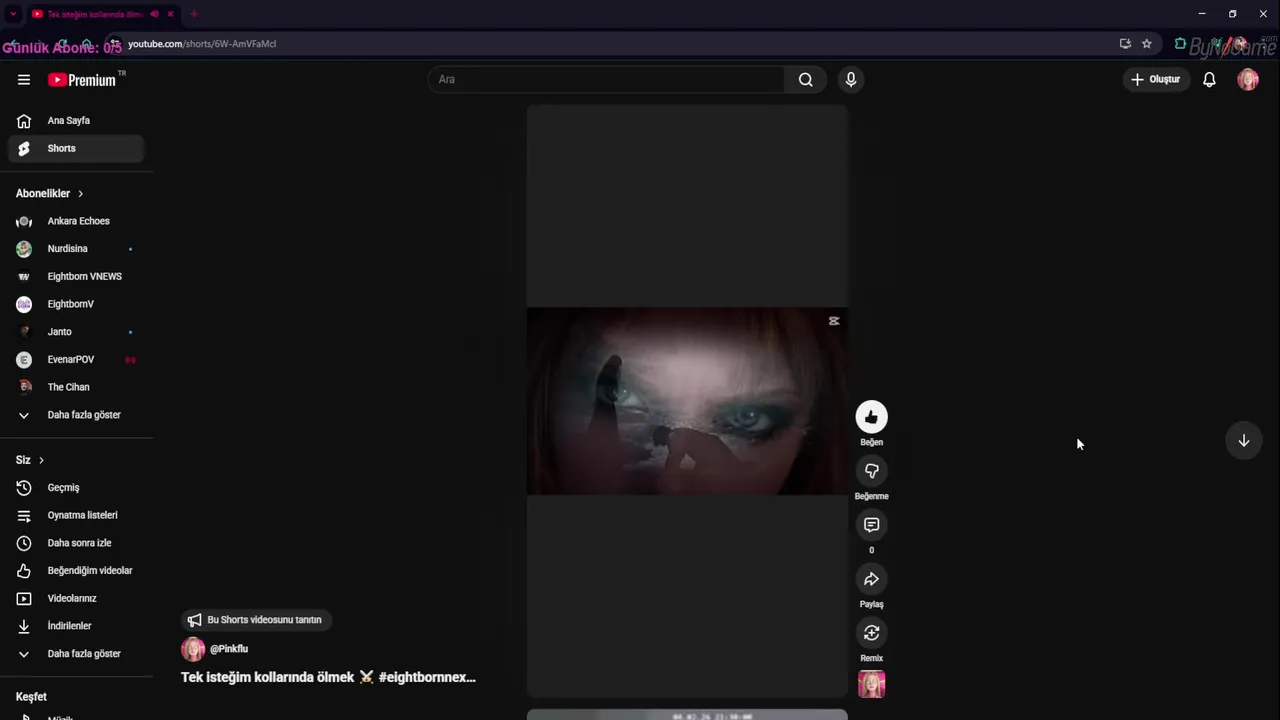
Task: Click the install app icon in address bar
Action: pos(1125,44)
